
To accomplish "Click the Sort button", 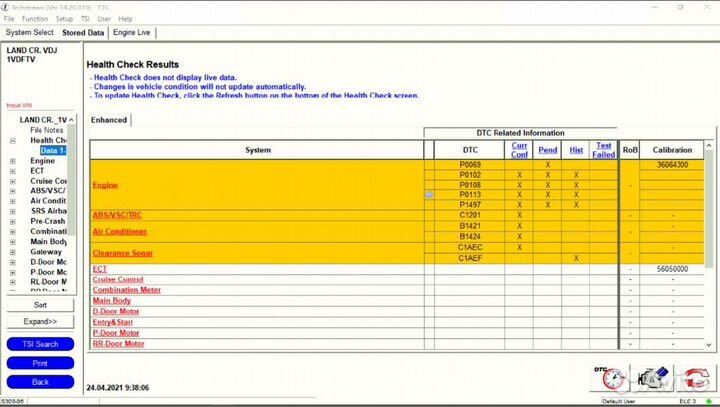I will 40,305.
